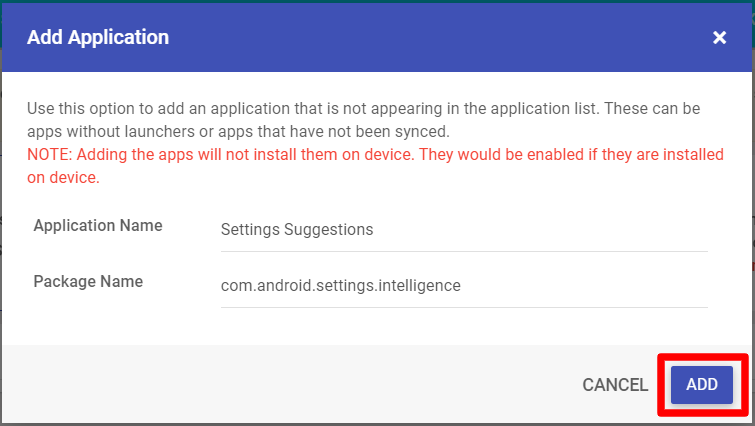Screen dimensions: 755x426
Task: Place cursor after 'com.android.settings.intelligence' text
Action: 462,285
